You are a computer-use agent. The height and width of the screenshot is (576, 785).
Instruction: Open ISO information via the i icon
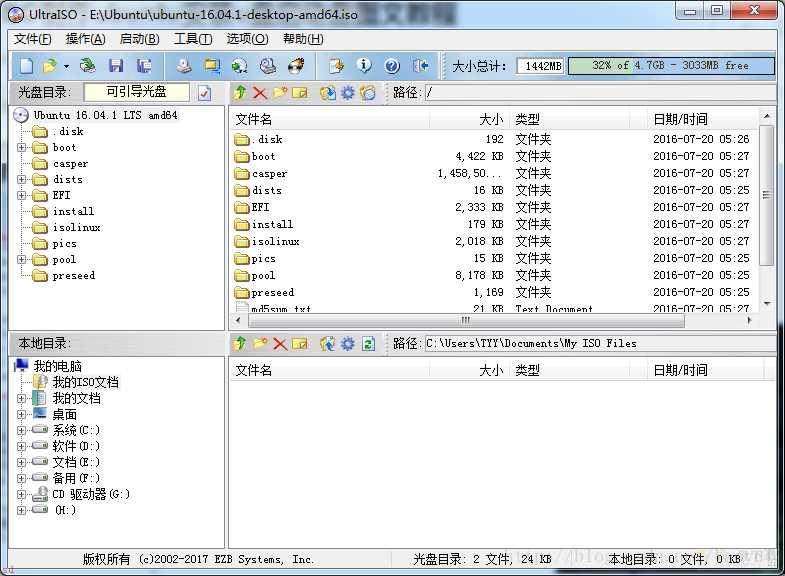[364, 66]
